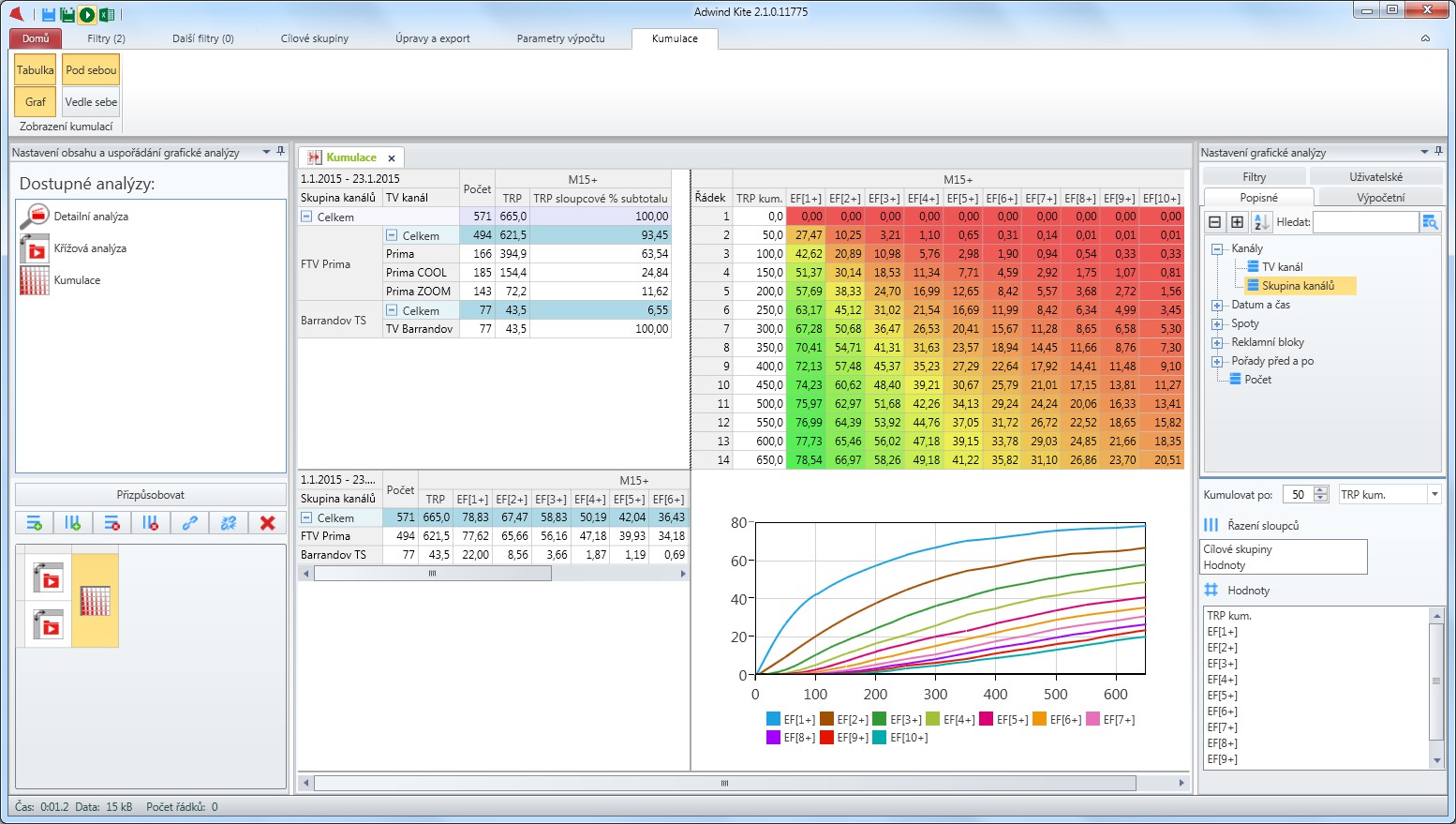1456x824 pixels.
Task: Click the search icon beside the Hledat field
Action: pyautogui.click(x=1430, y=222)
